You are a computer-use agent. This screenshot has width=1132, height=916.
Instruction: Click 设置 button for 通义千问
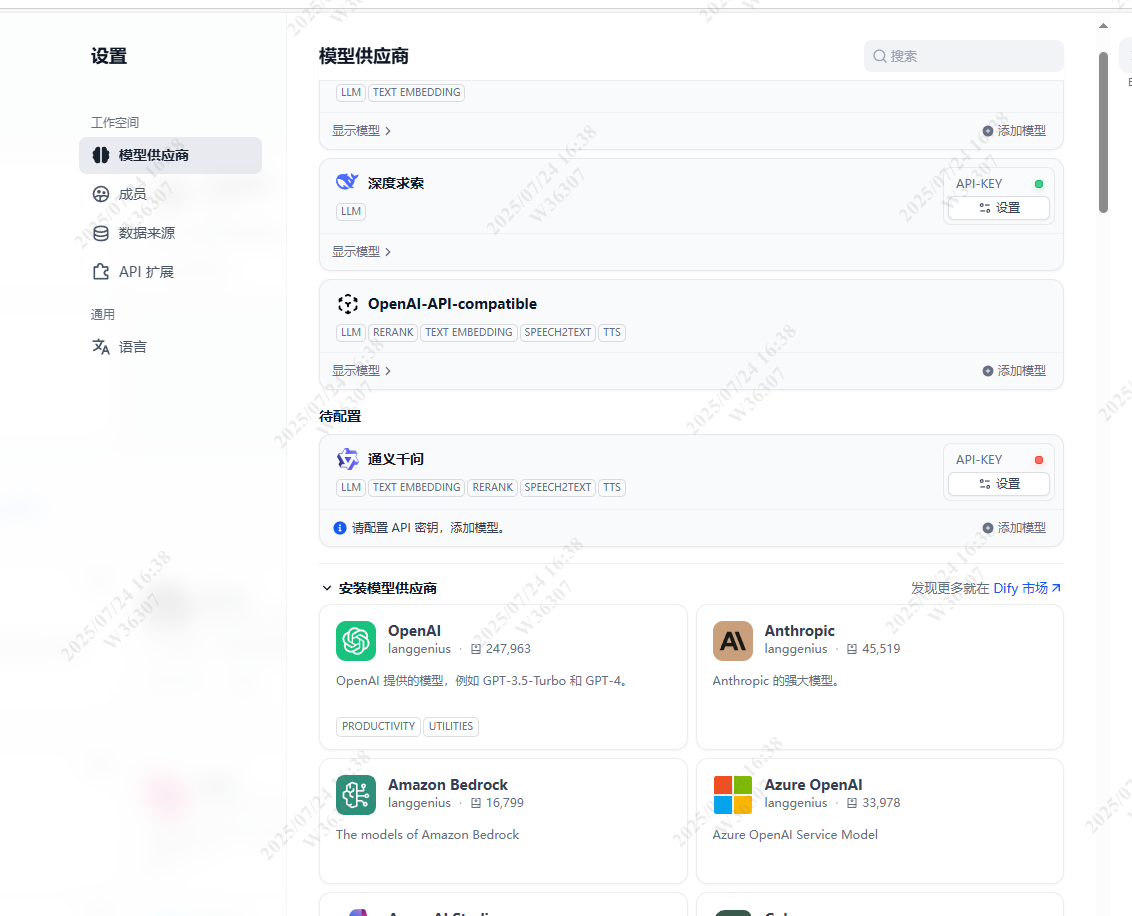[x=998, y=484]
